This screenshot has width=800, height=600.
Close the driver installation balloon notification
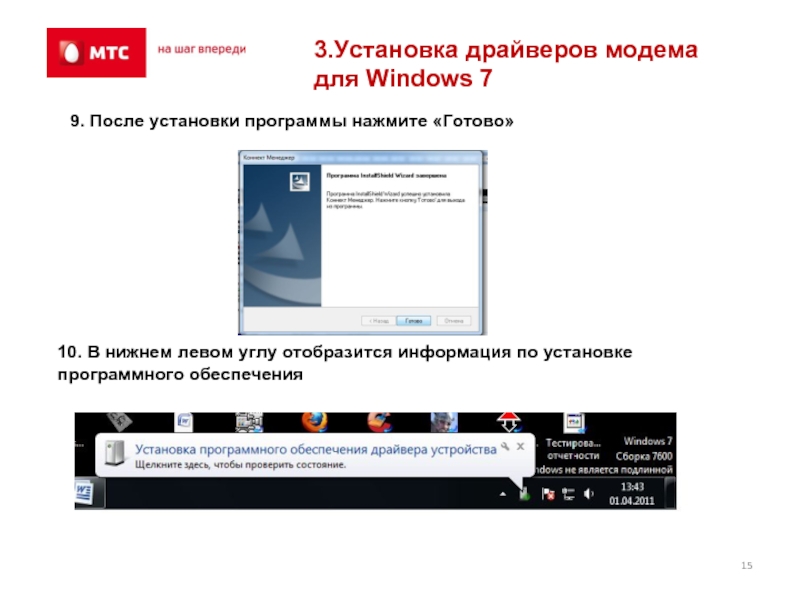pos(520,446)
